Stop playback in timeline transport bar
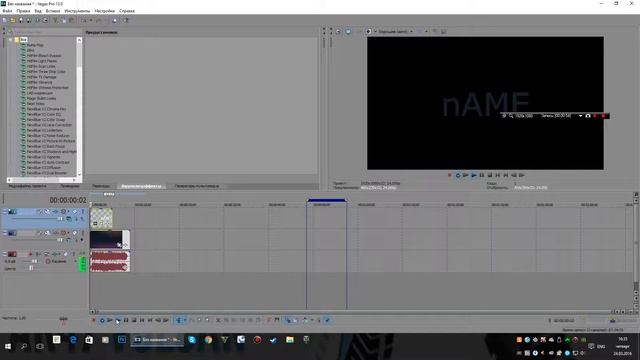The image size is (640, 360). coord(134,320)
